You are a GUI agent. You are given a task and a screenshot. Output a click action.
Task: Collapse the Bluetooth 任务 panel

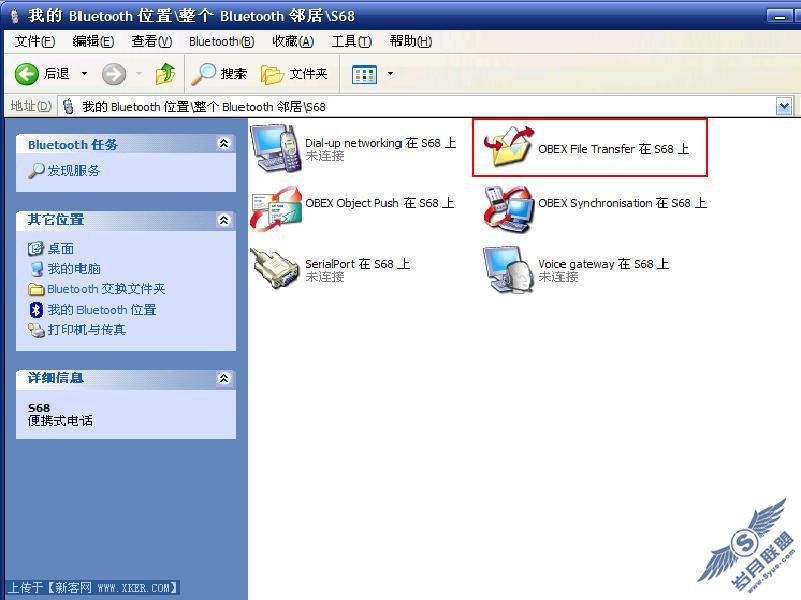click(x=224, y=143)
